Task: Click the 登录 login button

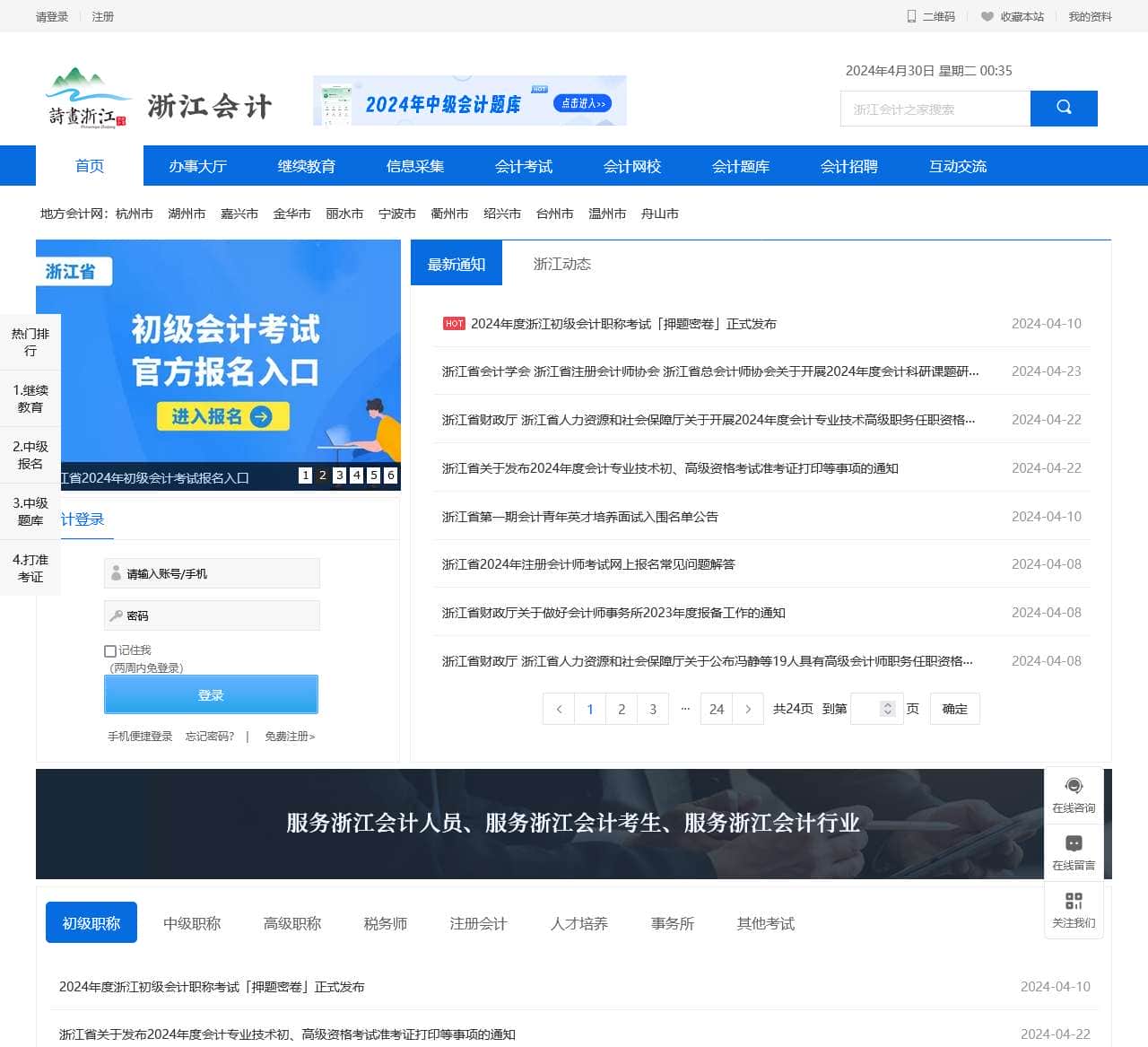Action: 211,694
